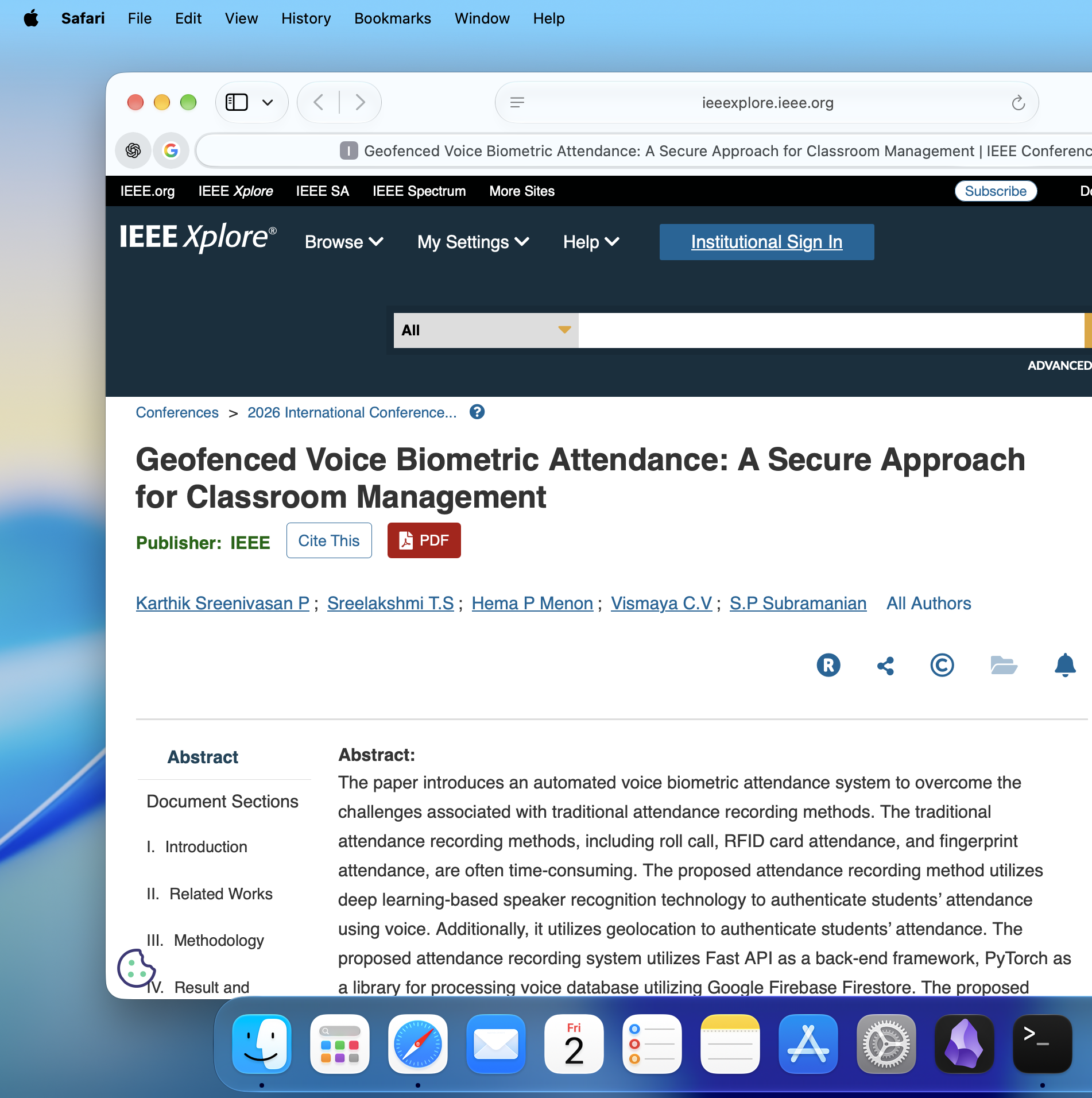
Task: Go forward with the forward arrow
Action: (x=360, y=102)
